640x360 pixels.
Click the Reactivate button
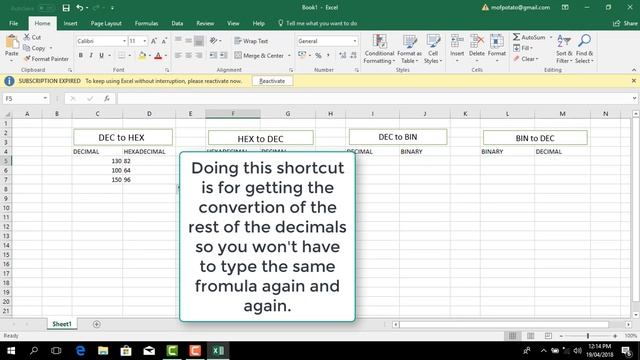[x=272, y=81]
